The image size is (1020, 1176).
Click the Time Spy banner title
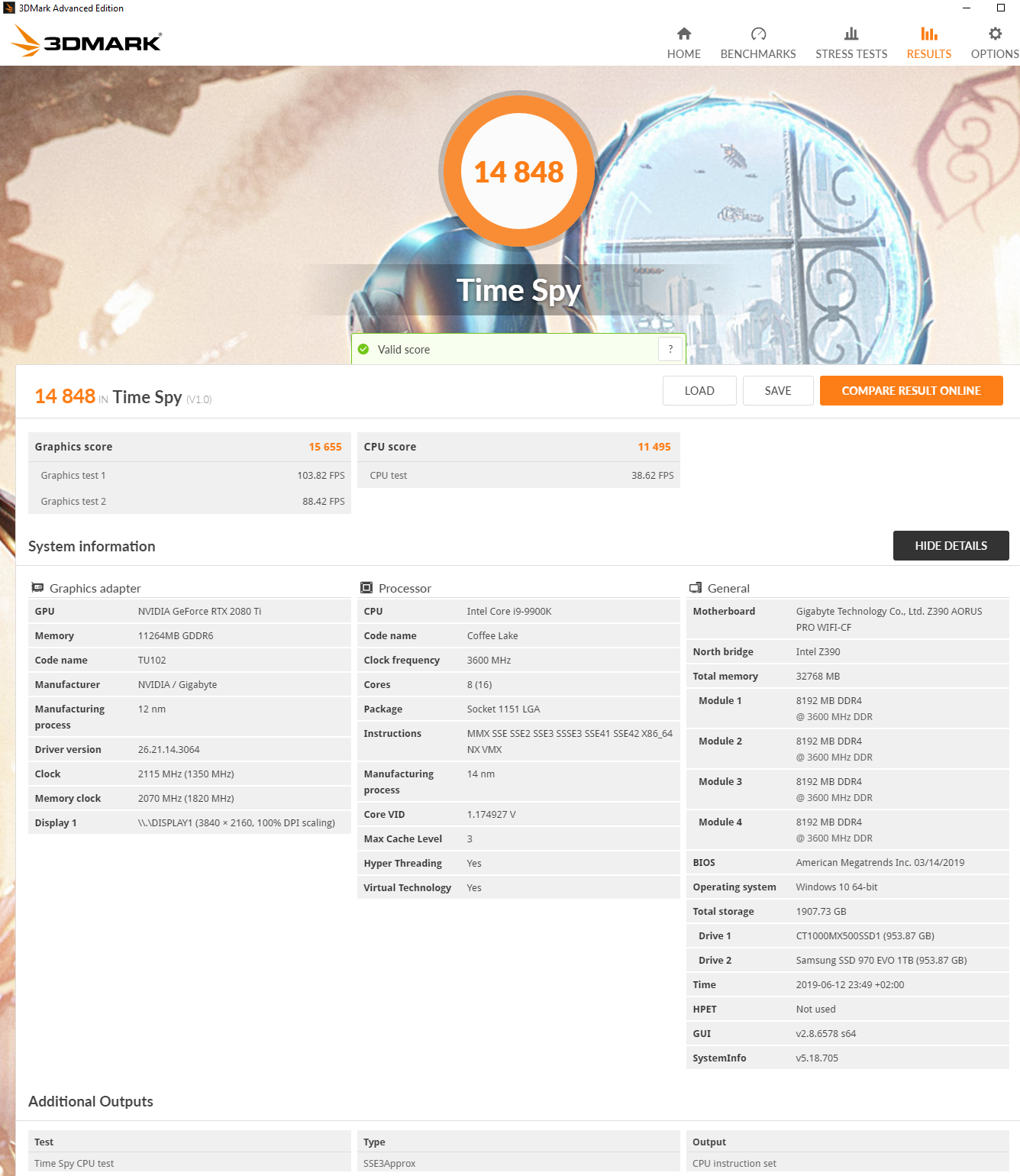(518, 290)
